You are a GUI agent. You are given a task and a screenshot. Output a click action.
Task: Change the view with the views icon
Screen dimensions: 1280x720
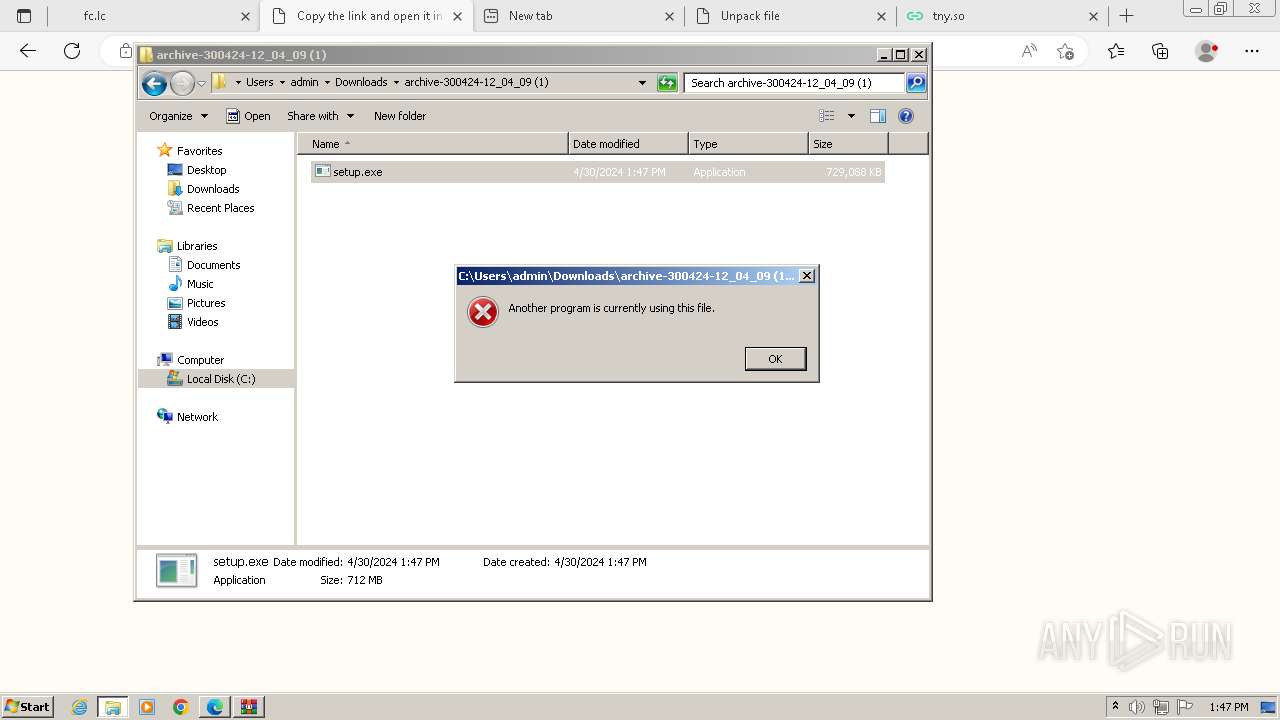(827, 116)
